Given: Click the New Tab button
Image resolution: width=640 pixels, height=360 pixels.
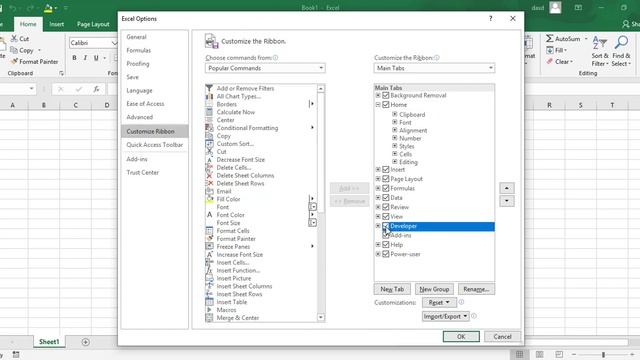Looking at the screenshot, I should point(392,289).
